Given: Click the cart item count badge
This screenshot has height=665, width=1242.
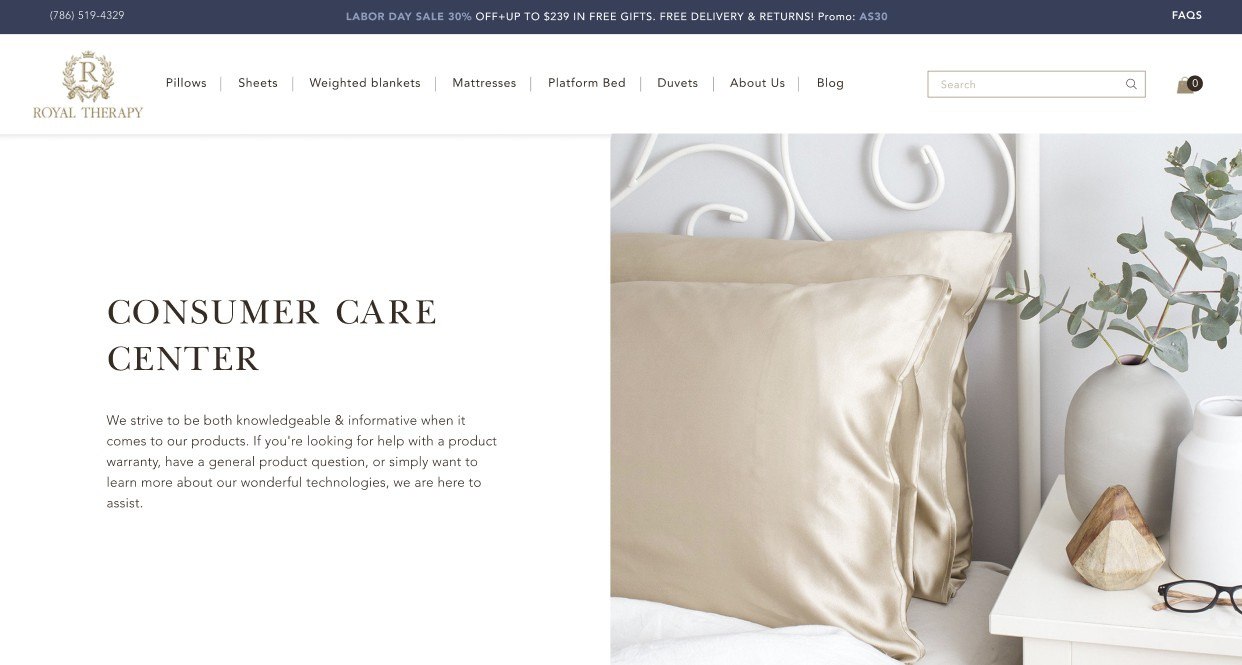Looking at the screenshot, I should point(1195,83).
